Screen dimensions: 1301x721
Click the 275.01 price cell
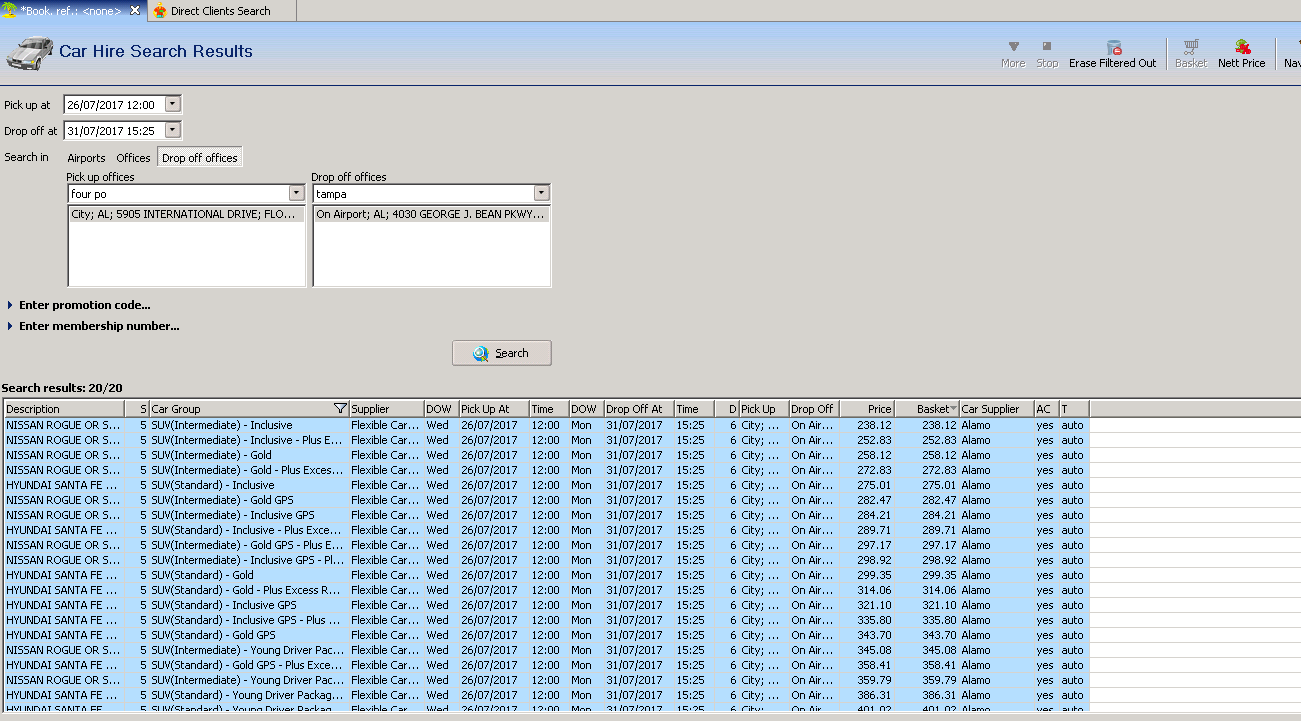[867, 485]
